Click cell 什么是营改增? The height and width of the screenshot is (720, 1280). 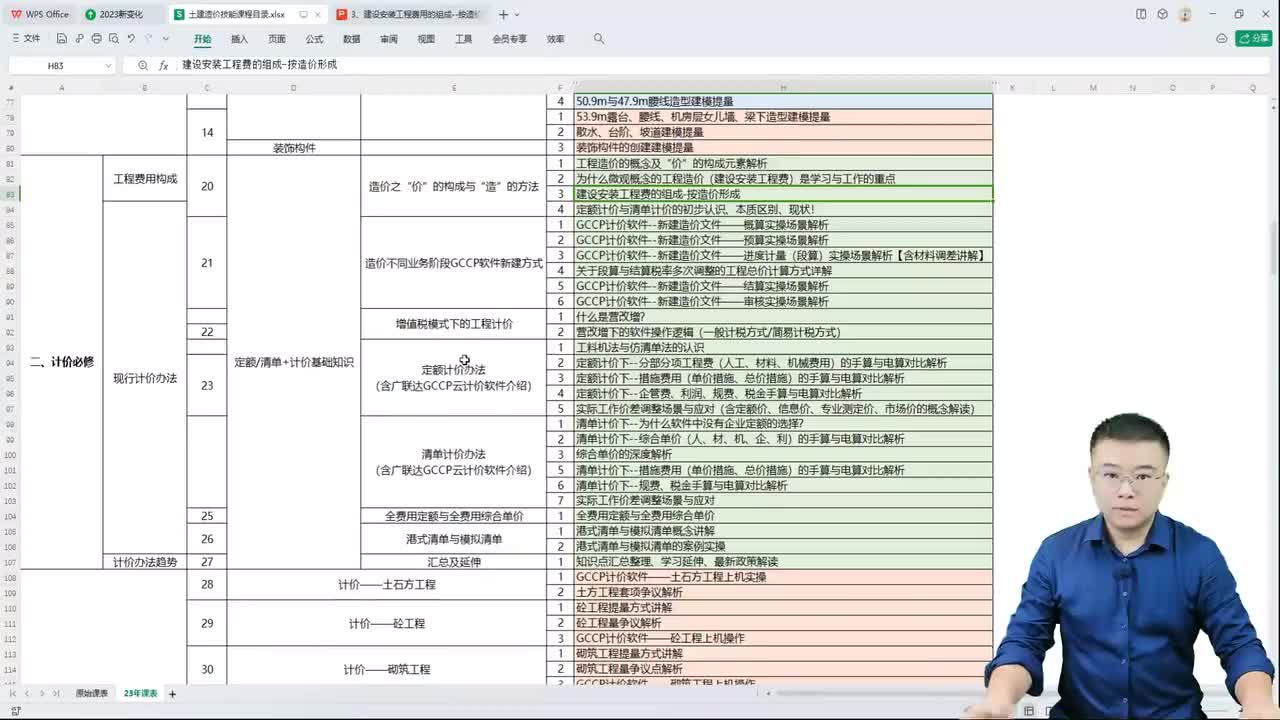[x=783, y=317]
